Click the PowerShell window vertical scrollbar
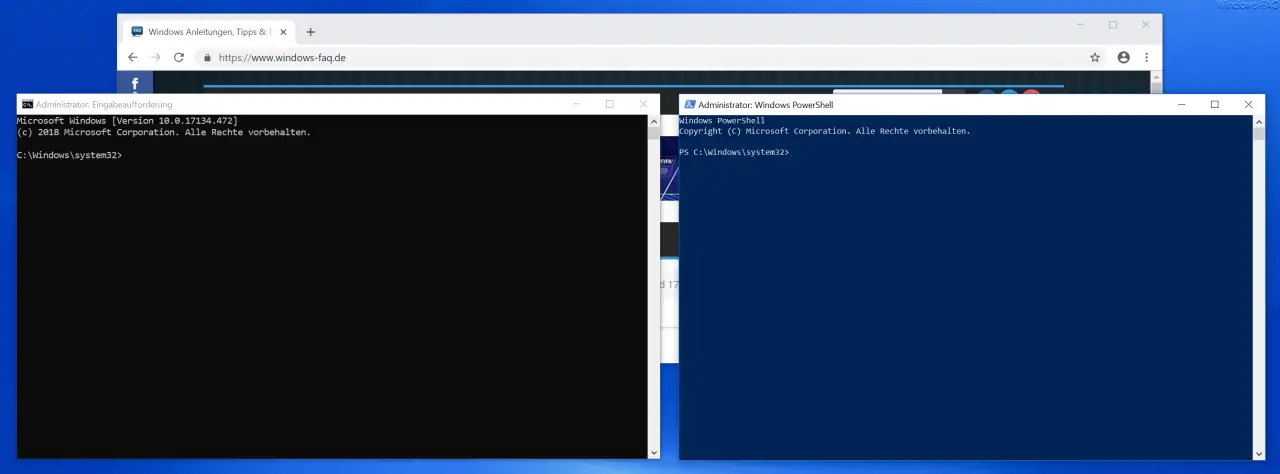Screen dimensions: 1280x474 1257,287
